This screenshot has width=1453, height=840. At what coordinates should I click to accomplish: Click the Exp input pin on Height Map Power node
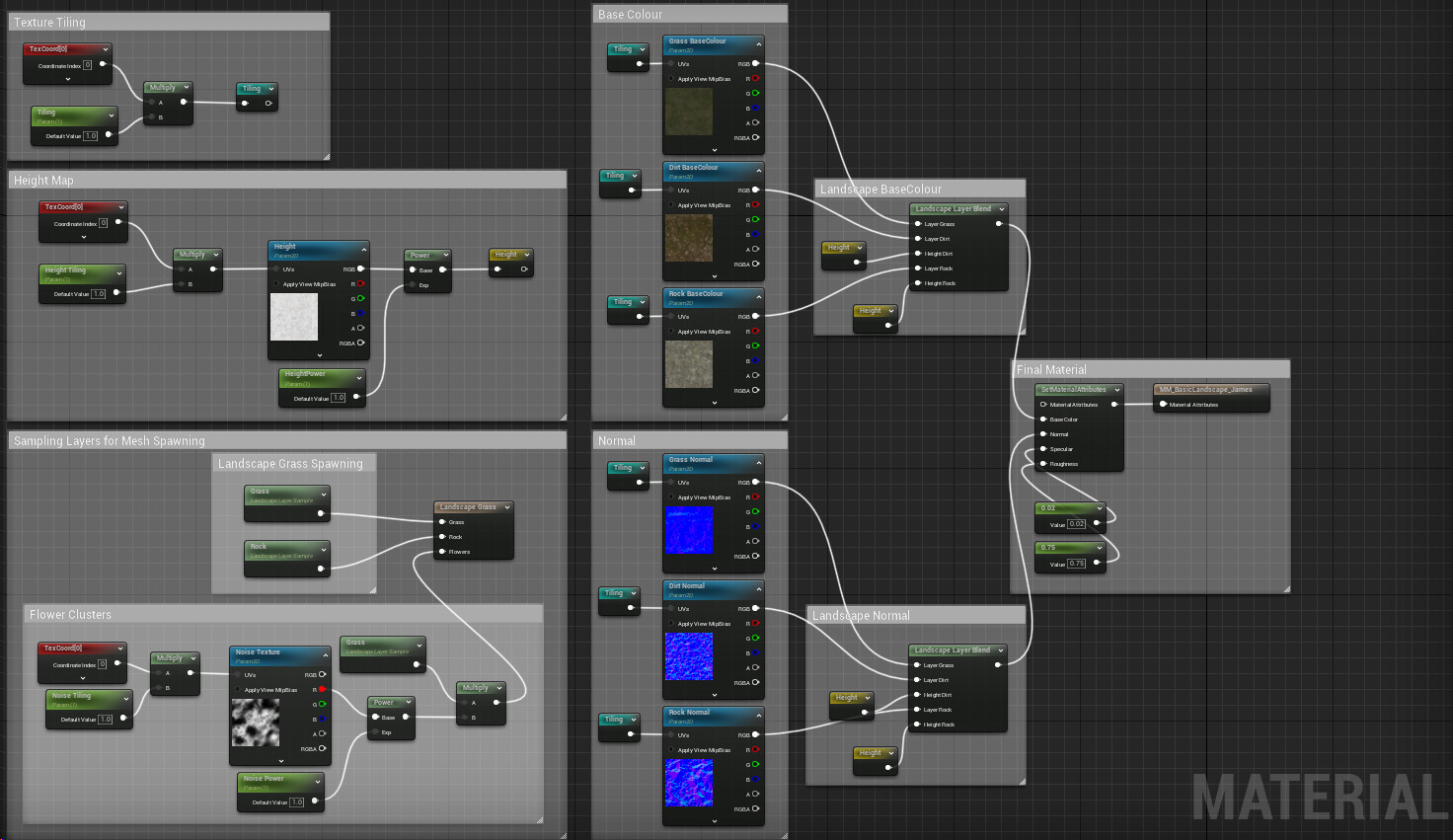[x=413, y=283]
